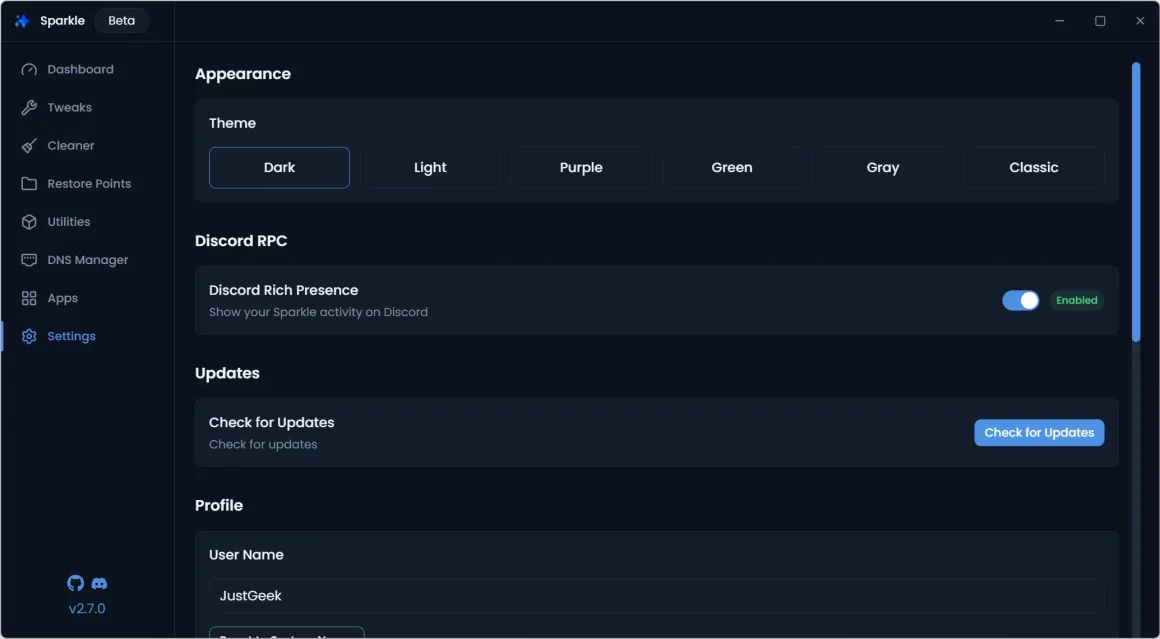This screenshot has width=1160, height=639.
Task: Click the vertical scrollbar on the right
Action: (x=1136, y=200)
